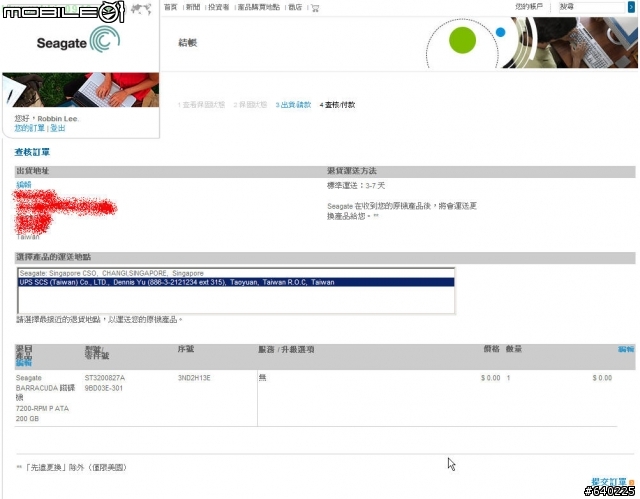Image resolution: width=640 pixels, height=499 pixels.
Task: Click the search go arrow button
Action: tap(631, 7)
